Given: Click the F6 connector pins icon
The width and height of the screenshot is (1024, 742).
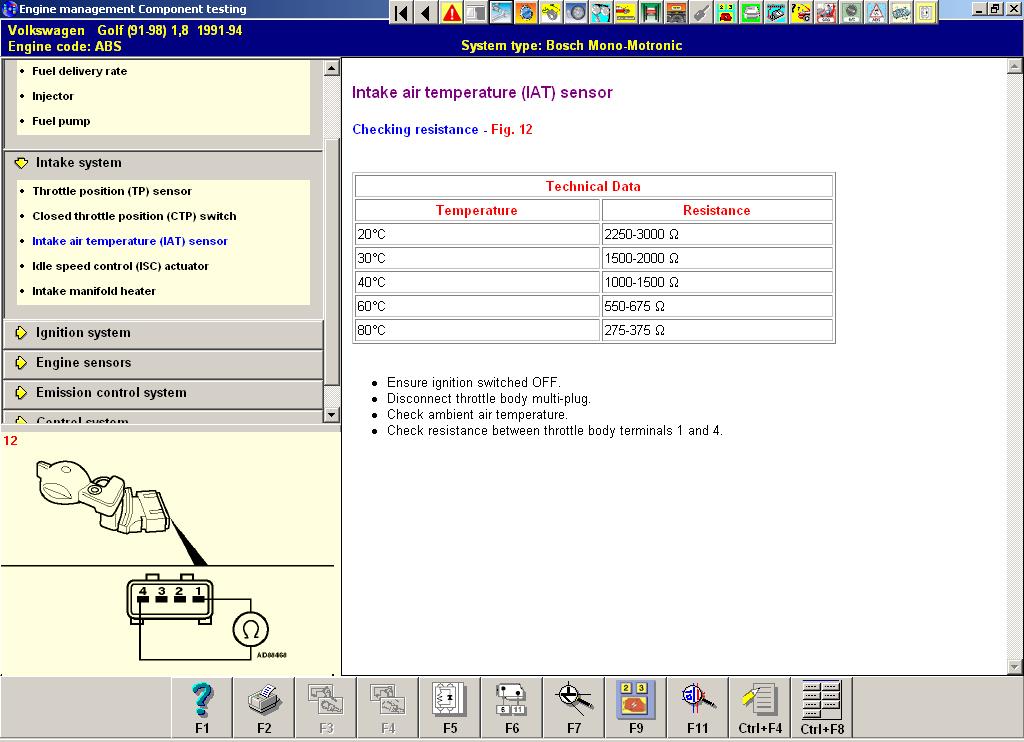Looking at the screenshot, I should pyautogui.click(x=512, y=707).
